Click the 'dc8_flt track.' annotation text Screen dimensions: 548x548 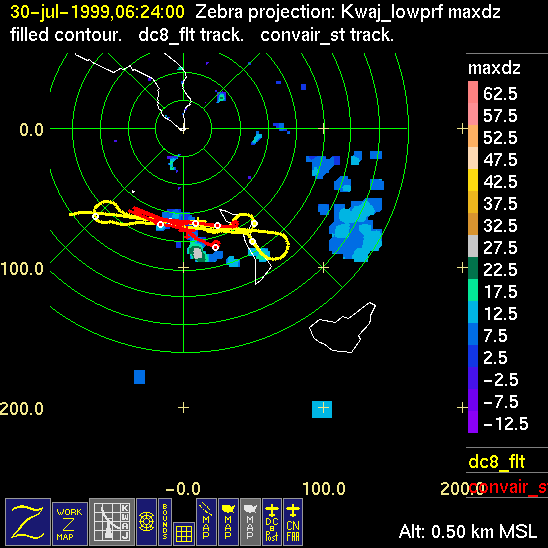[191, 35]
